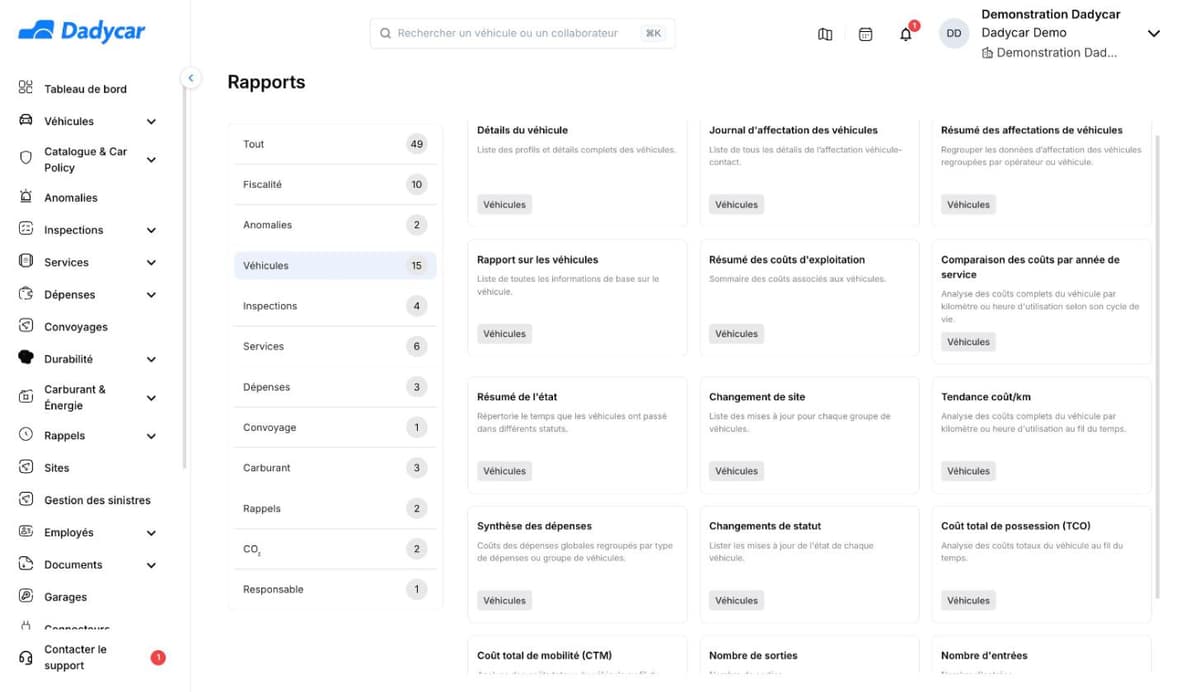Click the Catalogue & Car Policy shield icon
1200x692 pixels.
[26, 159]
